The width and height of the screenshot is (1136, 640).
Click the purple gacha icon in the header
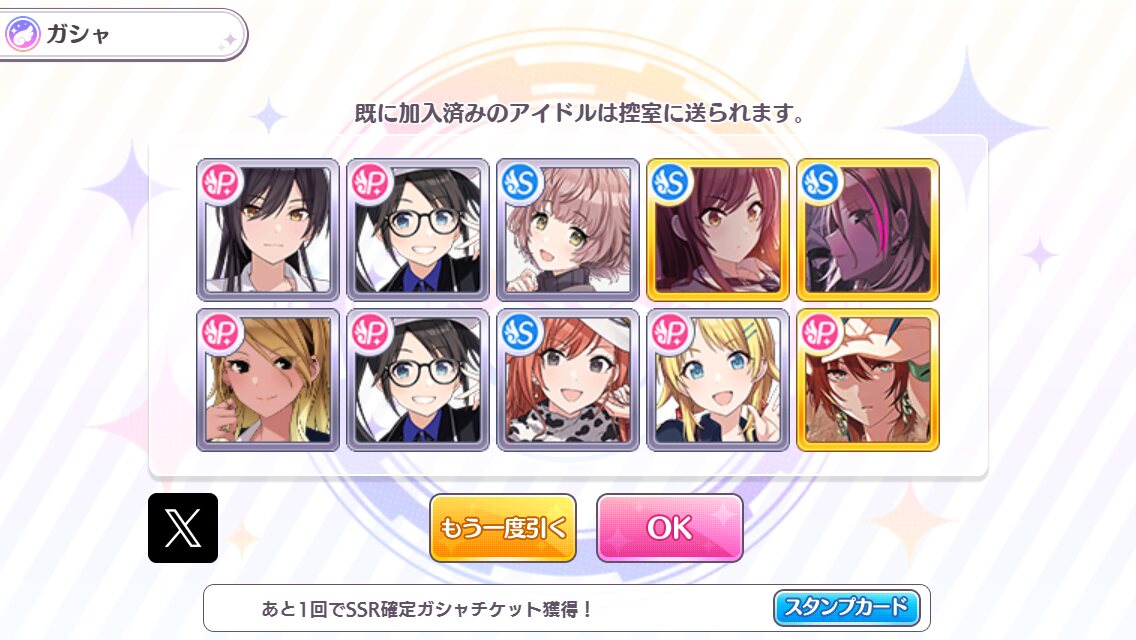point(22,34)
